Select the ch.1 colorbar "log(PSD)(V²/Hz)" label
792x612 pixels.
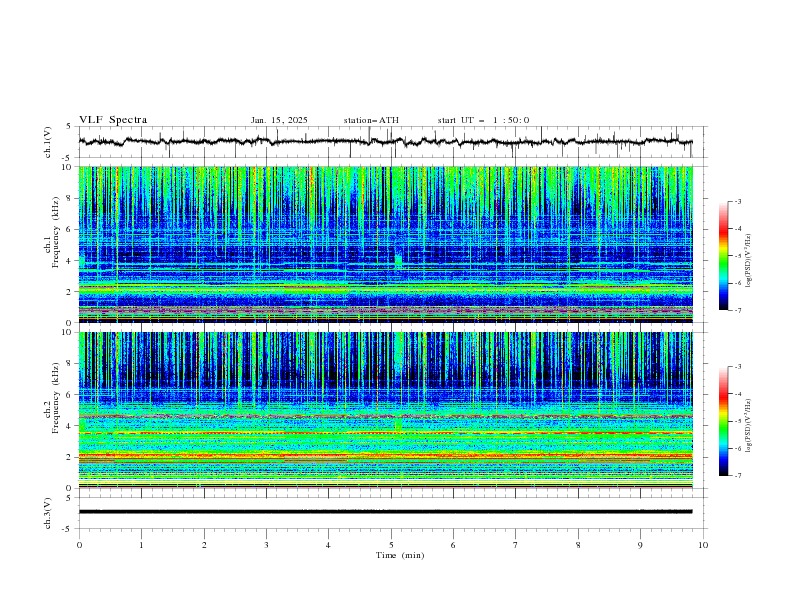click(749, 261)
